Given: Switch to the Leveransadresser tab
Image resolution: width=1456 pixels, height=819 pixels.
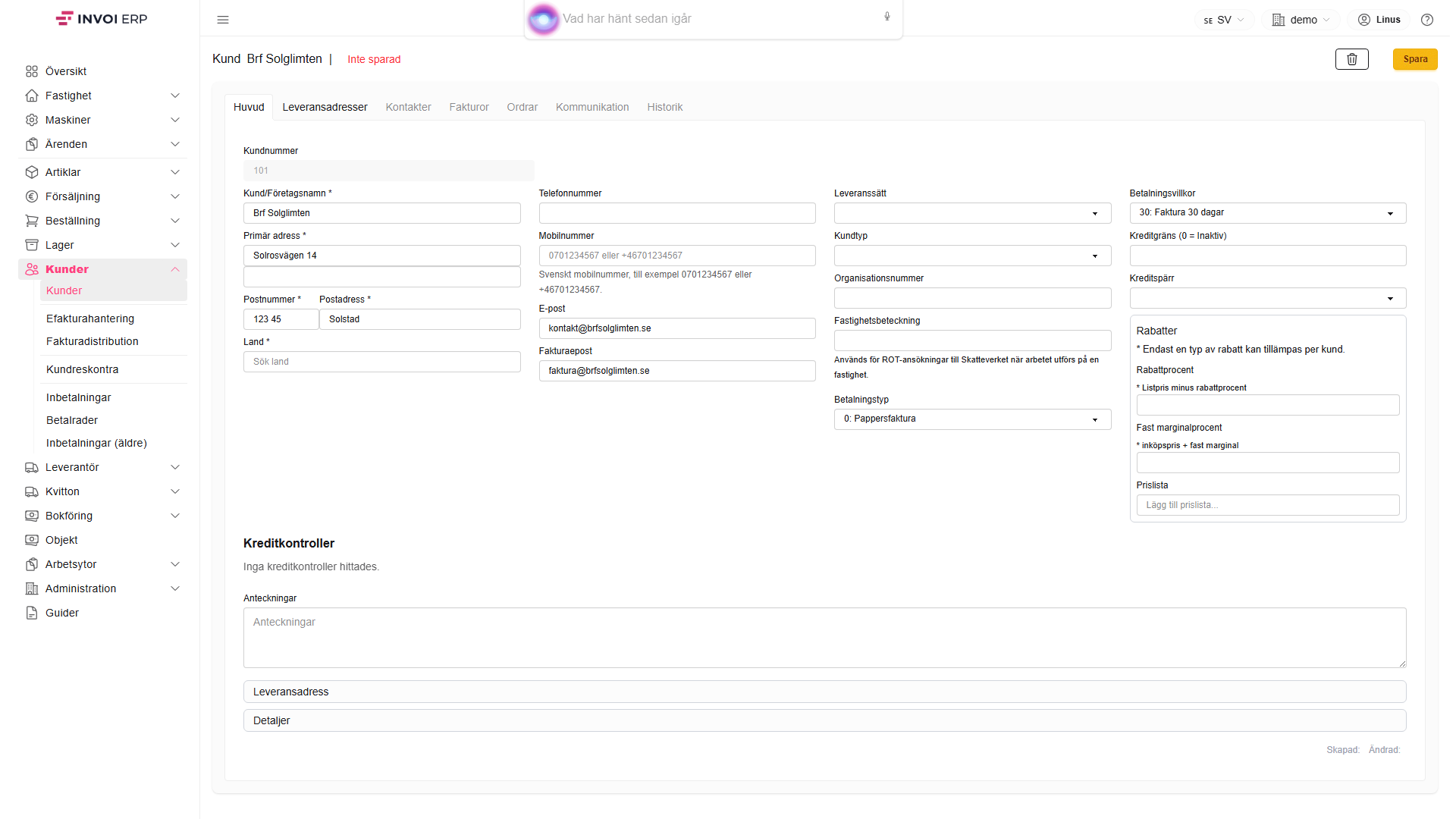Looking at the screenshot, I should 325,107.
